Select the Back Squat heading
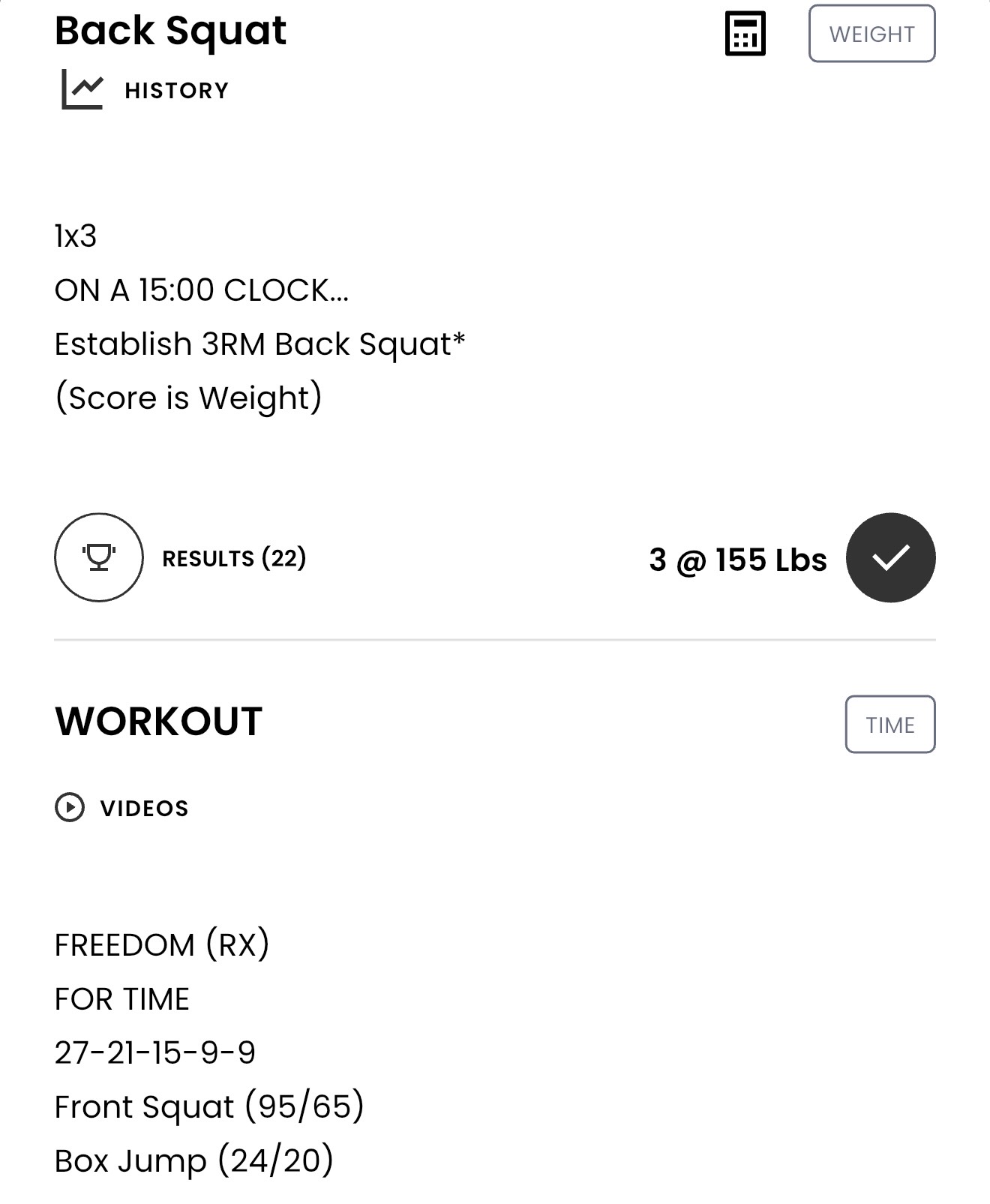The image size is (990, 1204). click(x=171, y=31)
